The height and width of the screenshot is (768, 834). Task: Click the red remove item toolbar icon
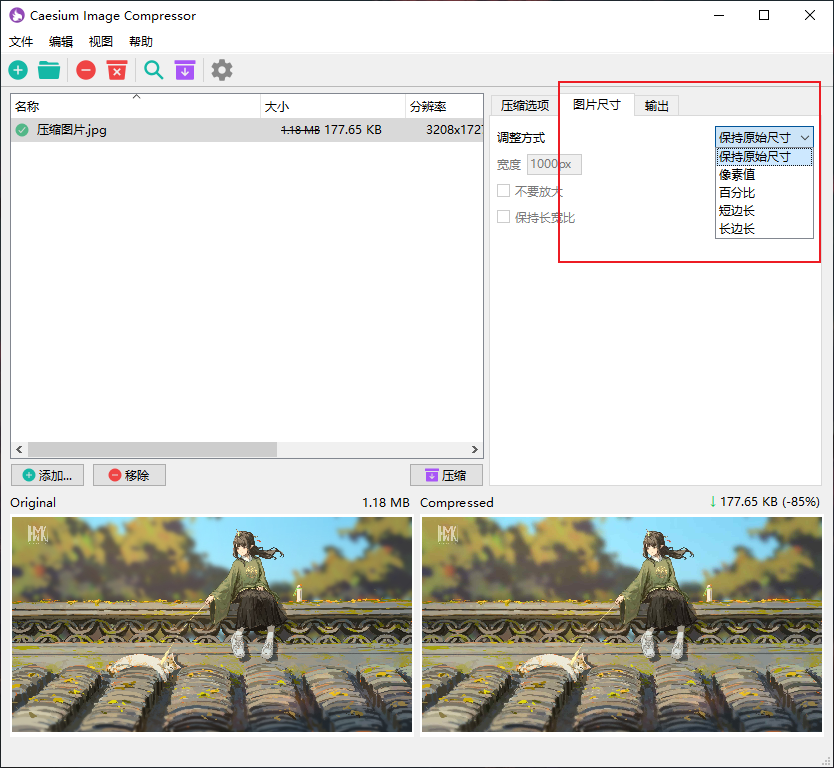coord(86,70)
